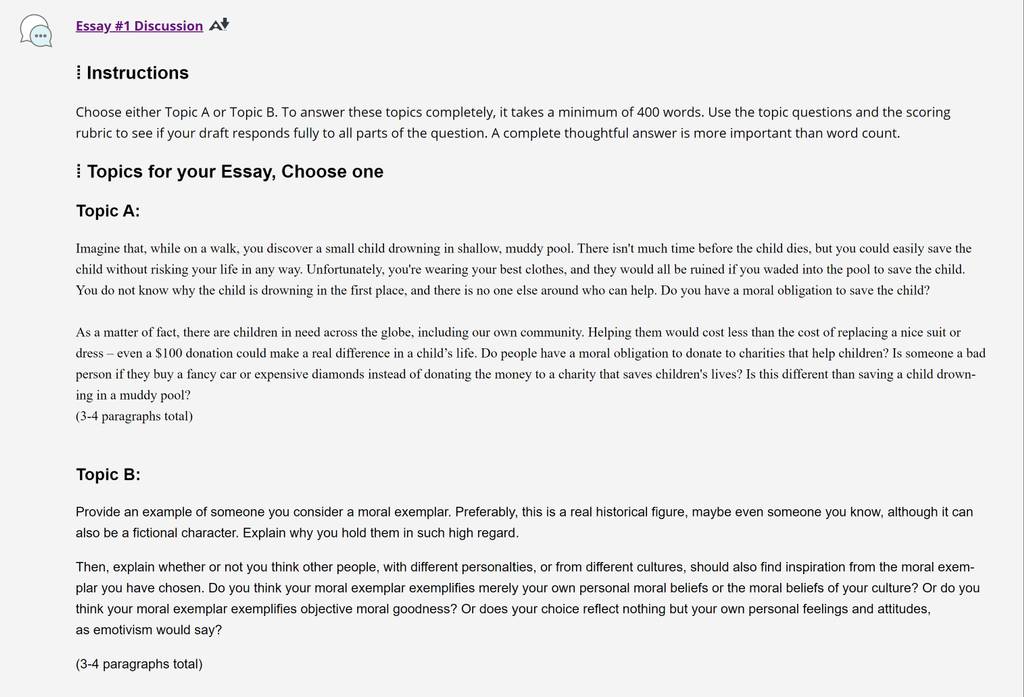Click the Topic A heading
Screen dimensions: 1024x697
coord(108,211)
